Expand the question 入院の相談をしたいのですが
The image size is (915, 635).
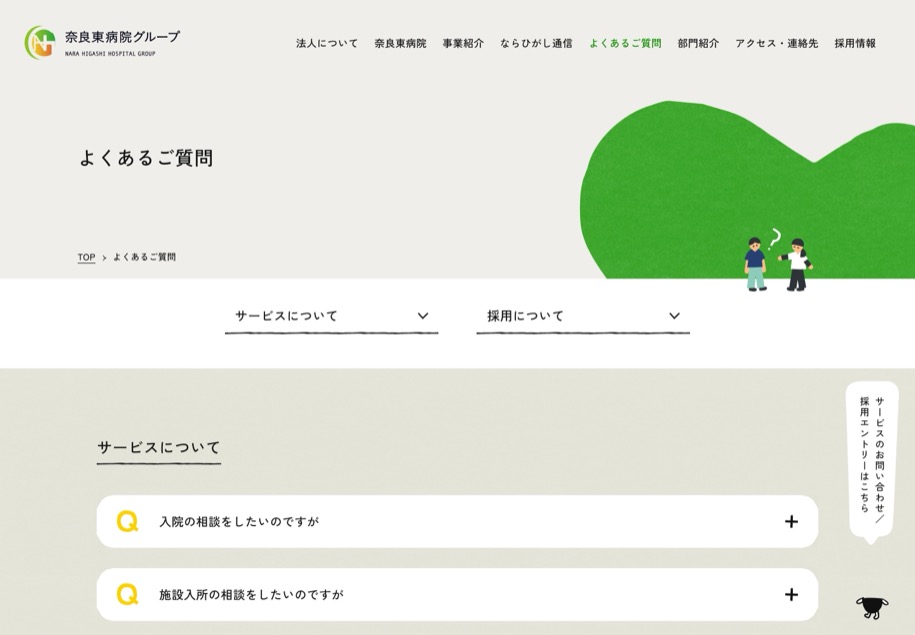click(457, 521)
